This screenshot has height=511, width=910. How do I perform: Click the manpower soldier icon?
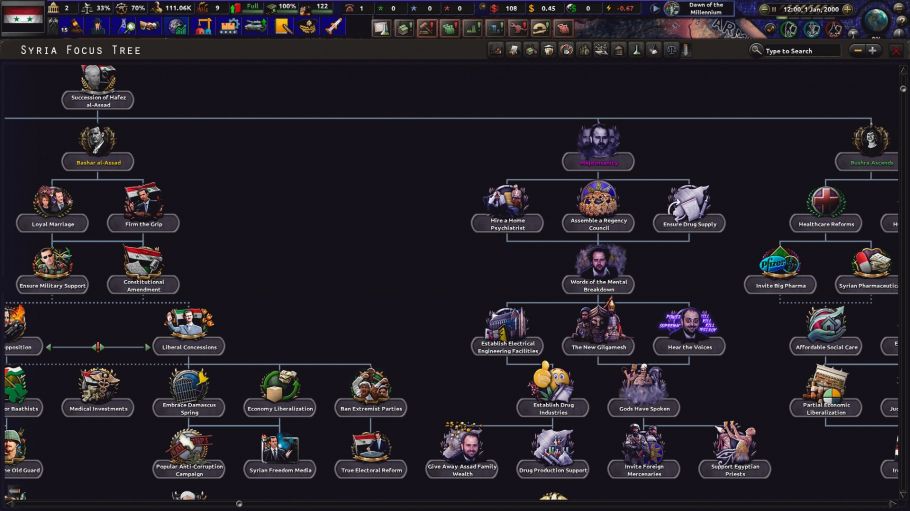(x=157, y=8)
